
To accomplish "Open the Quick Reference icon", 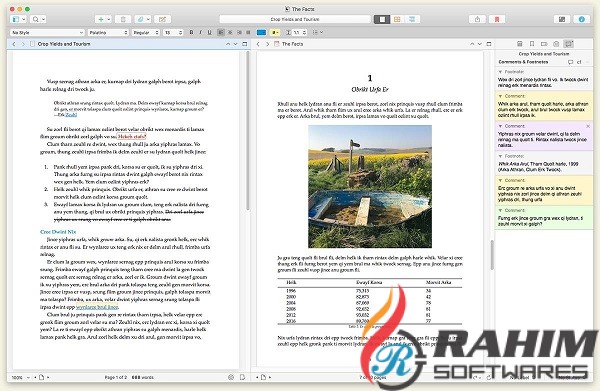I will [163, 19].
